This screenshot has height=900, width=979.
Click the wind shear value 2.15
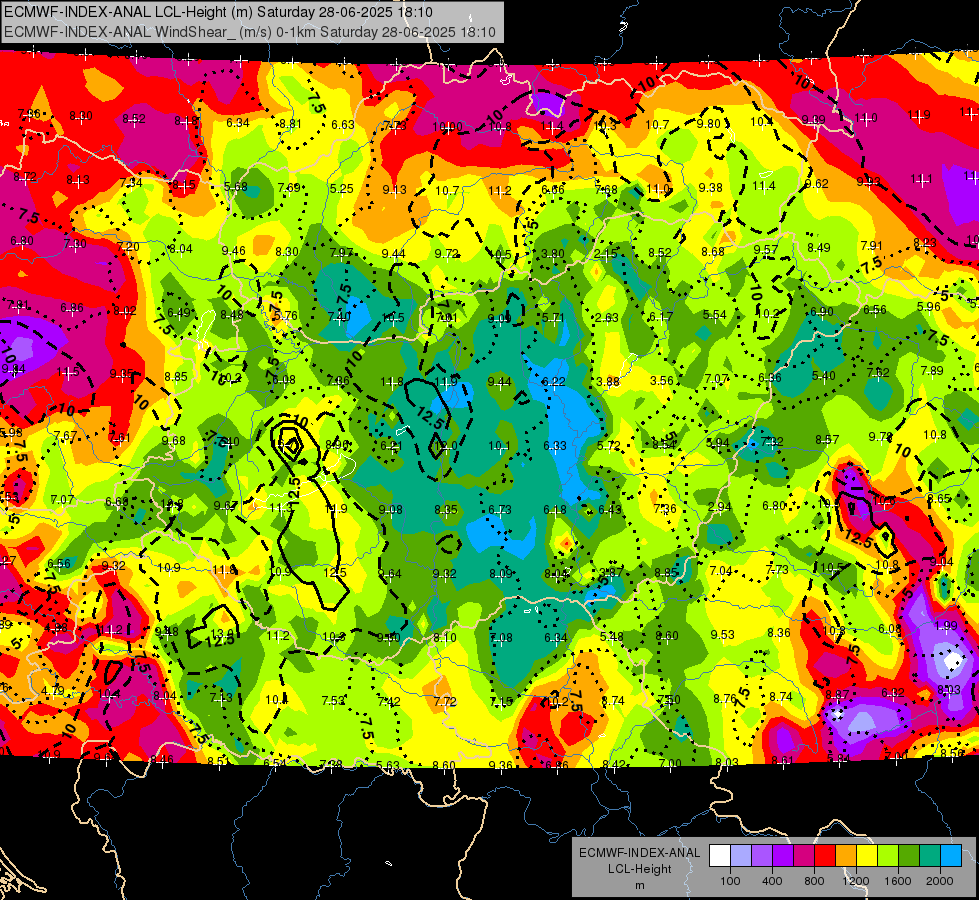click(x=606, y=253)
